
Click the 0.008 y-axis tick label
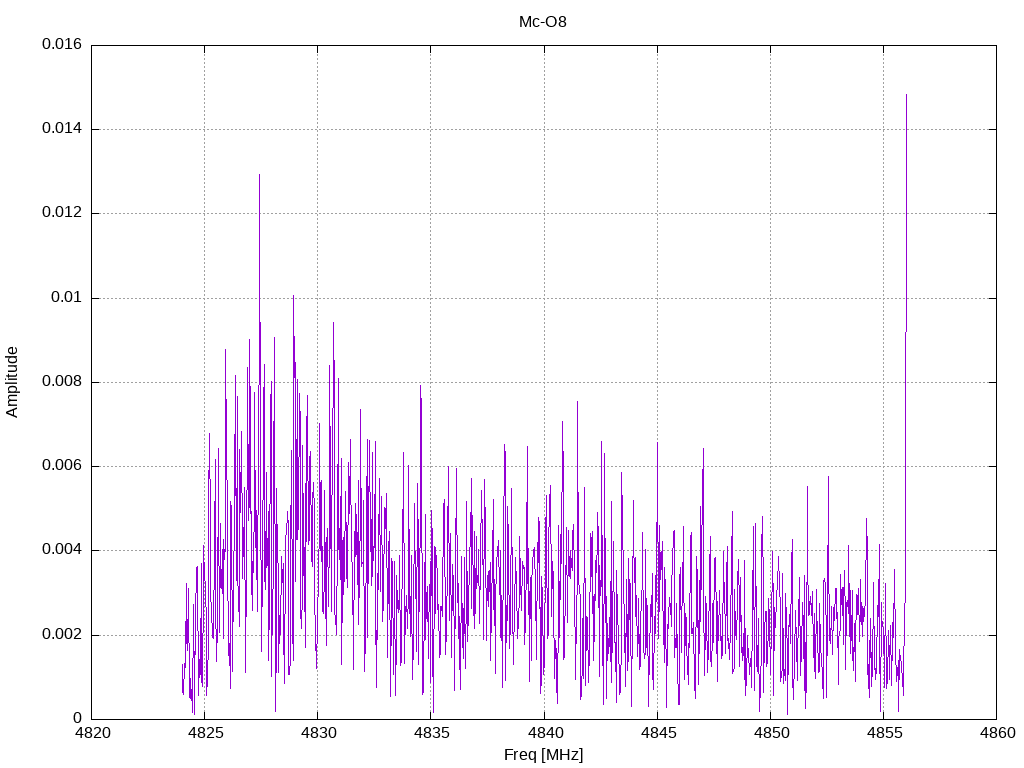[x=62, y=382]
